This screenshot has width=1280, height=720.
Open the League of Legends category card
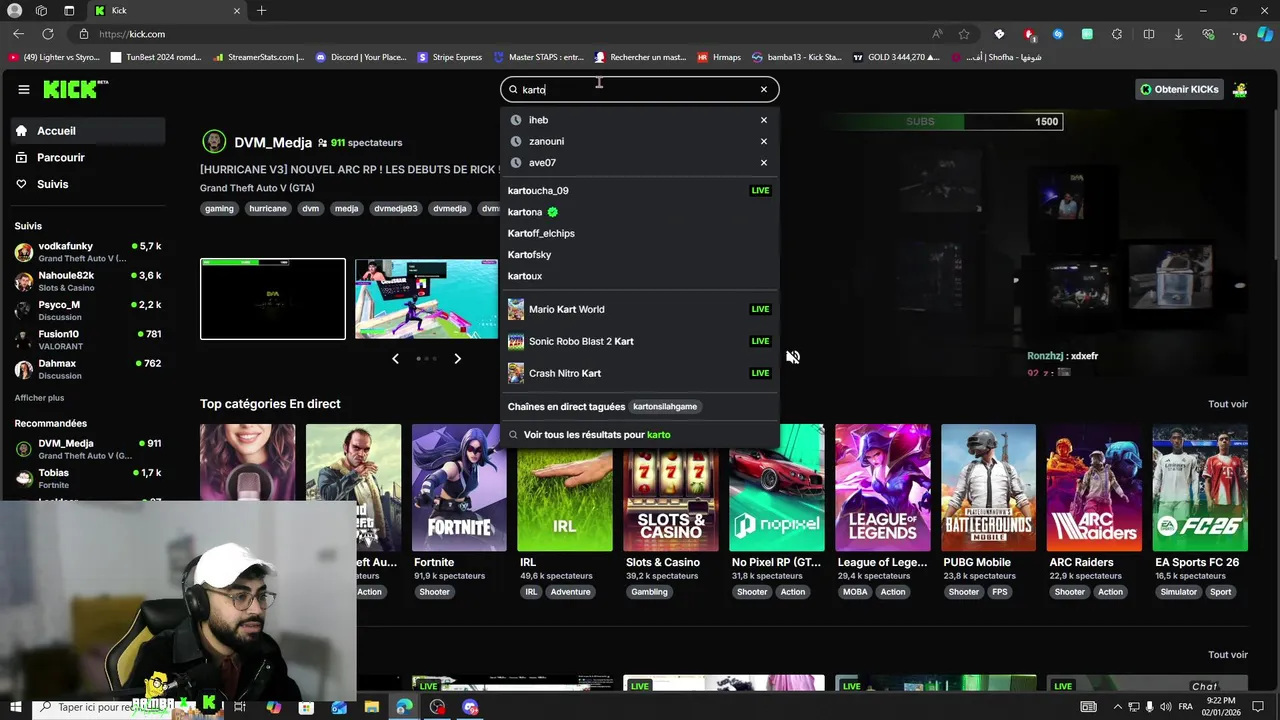(x=883, y=488)
